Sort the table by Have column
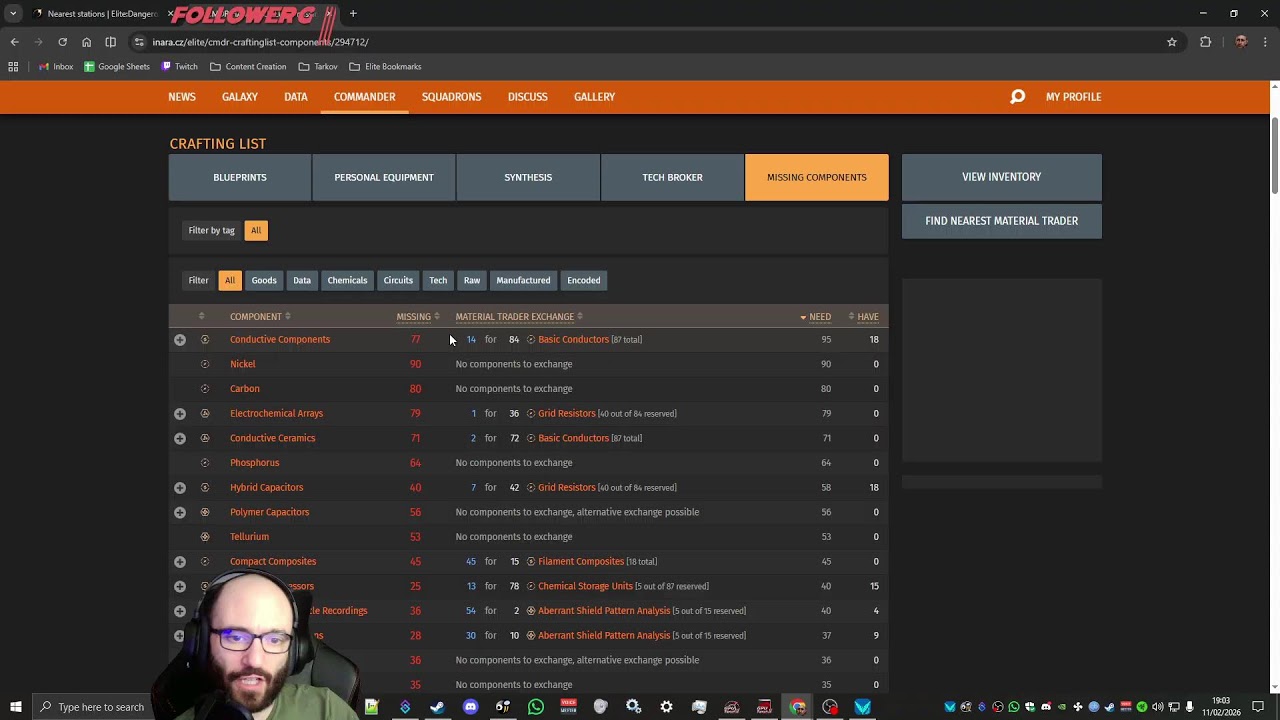 pos(864,317)
